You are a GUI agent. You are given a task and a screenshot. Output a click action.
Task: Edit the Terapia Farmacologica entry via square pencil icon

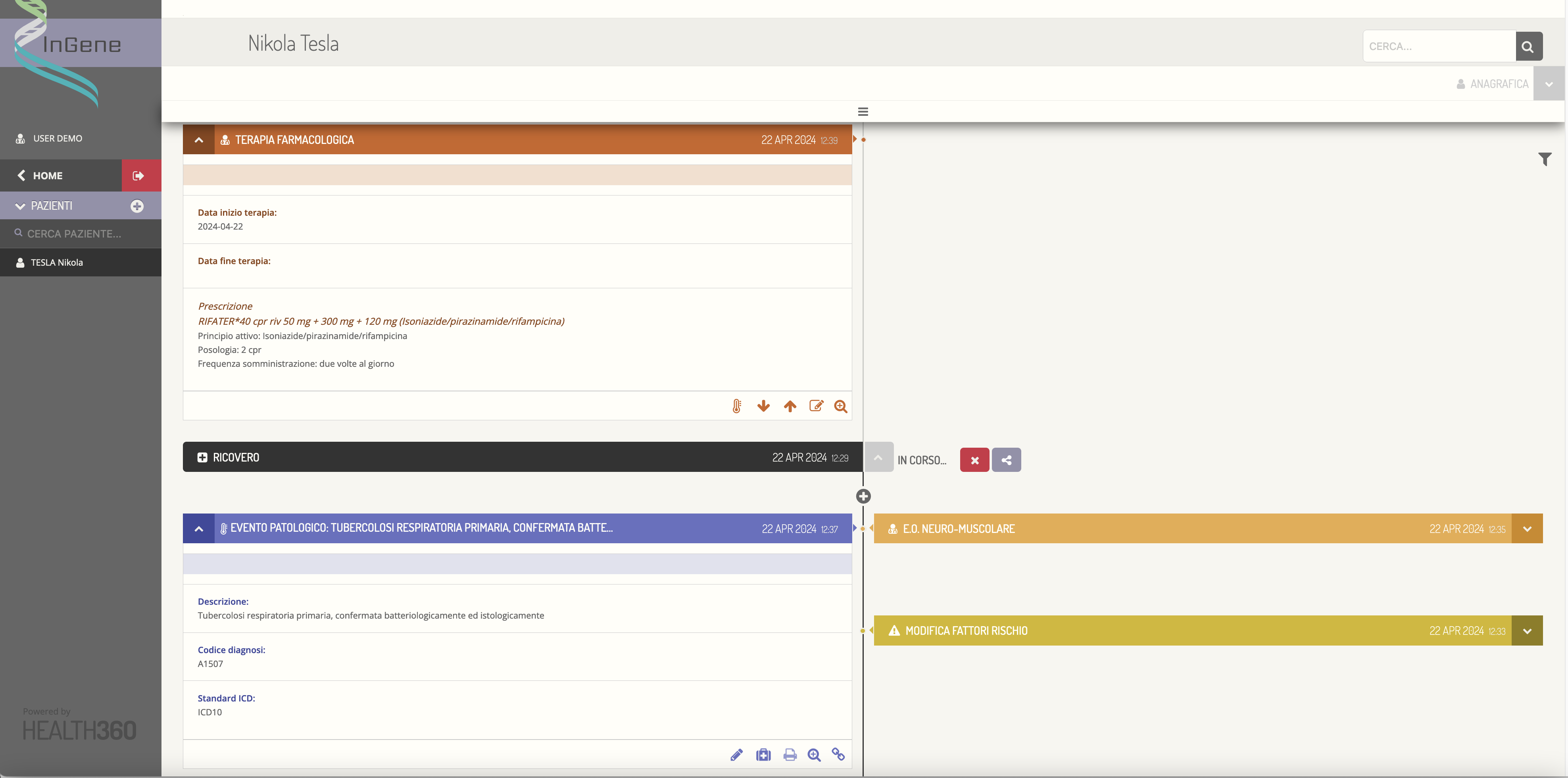[816, 406]
